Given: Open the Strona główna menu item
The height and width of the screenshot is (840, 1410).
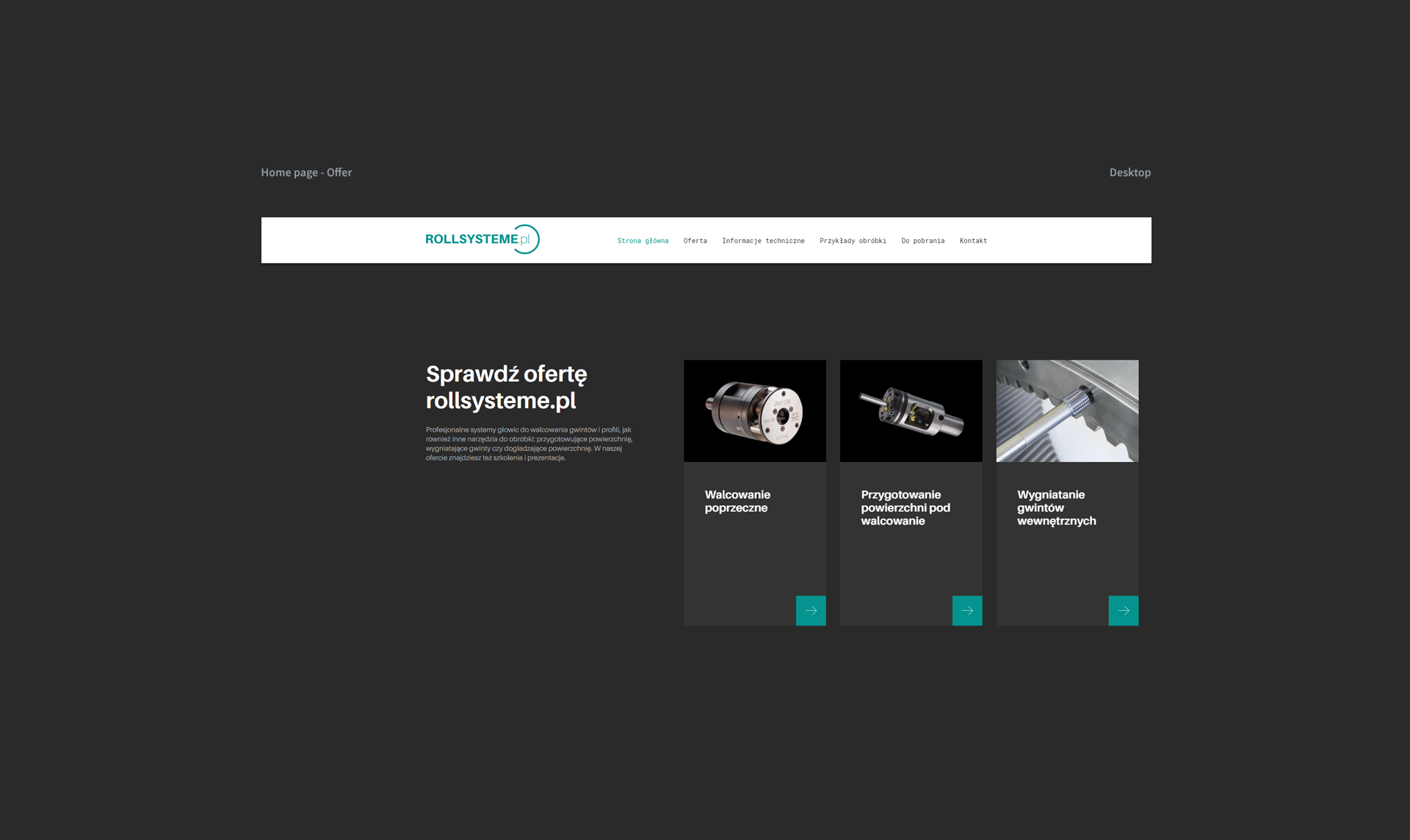Looking at the screenshot, I should pyautogui.click(x=643, y=241).
